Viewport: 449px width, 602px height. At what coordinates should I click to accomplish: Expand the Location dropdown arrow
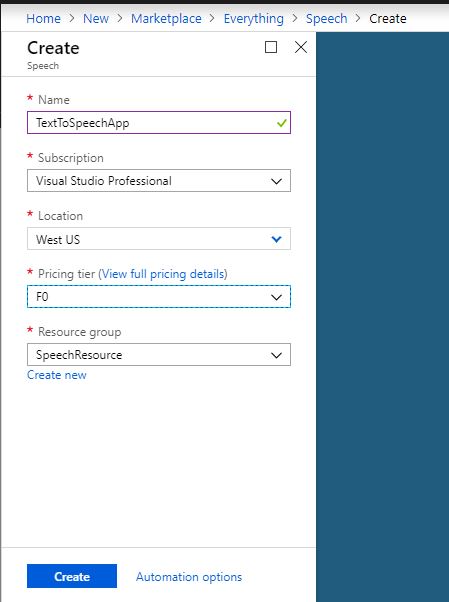point(276,239)
